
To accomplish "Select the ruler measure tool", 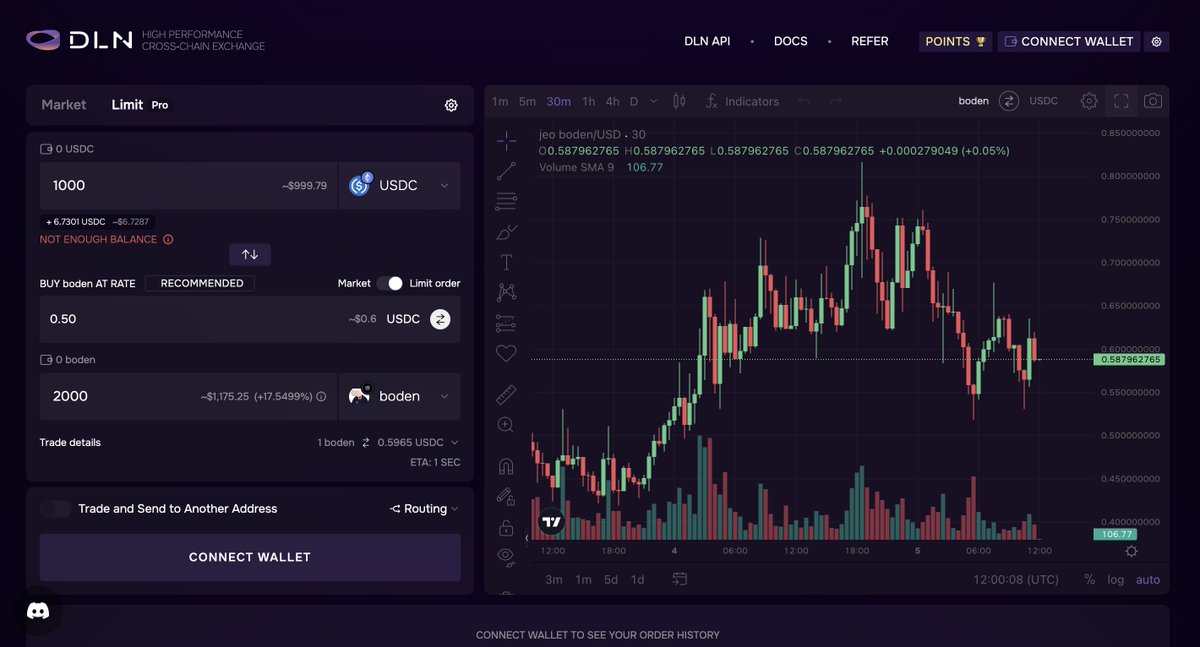I will [507, 394].
